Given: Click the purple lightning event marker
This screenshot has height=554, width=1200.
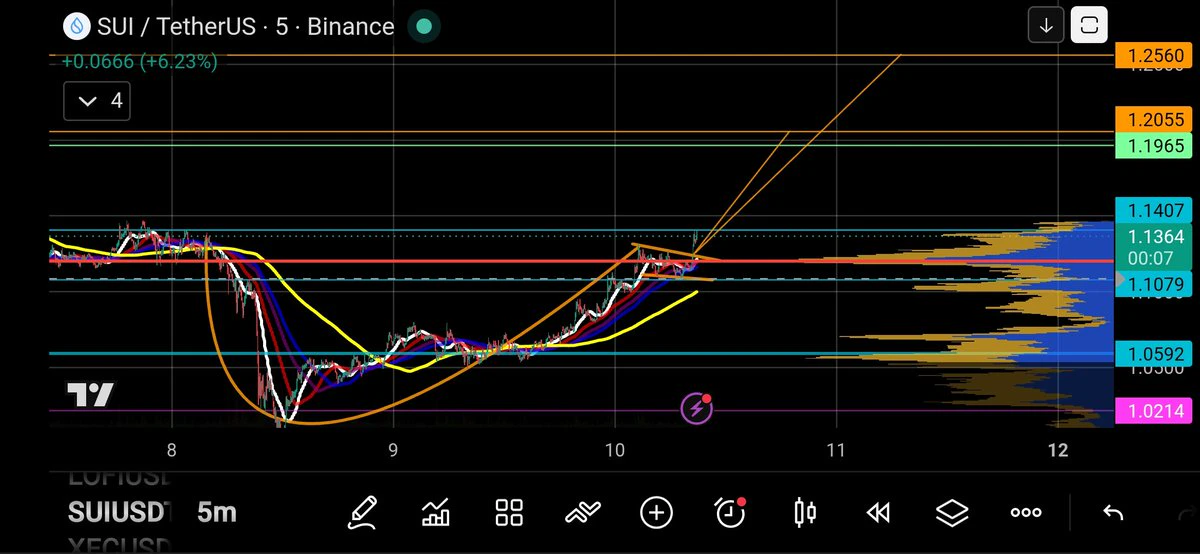Looking at the screenshot, I should 696,408.
